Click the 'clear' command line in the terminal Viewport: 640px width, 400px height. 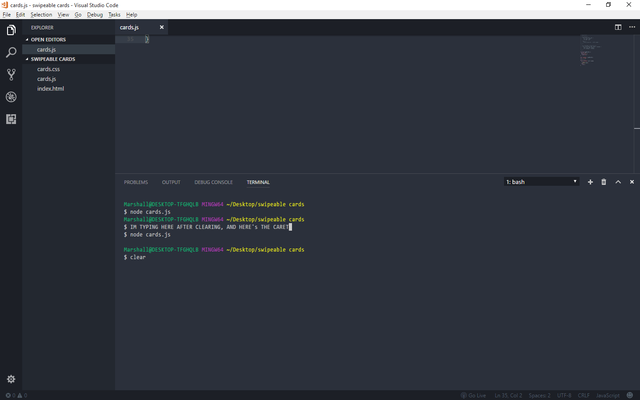click(135, 257)
